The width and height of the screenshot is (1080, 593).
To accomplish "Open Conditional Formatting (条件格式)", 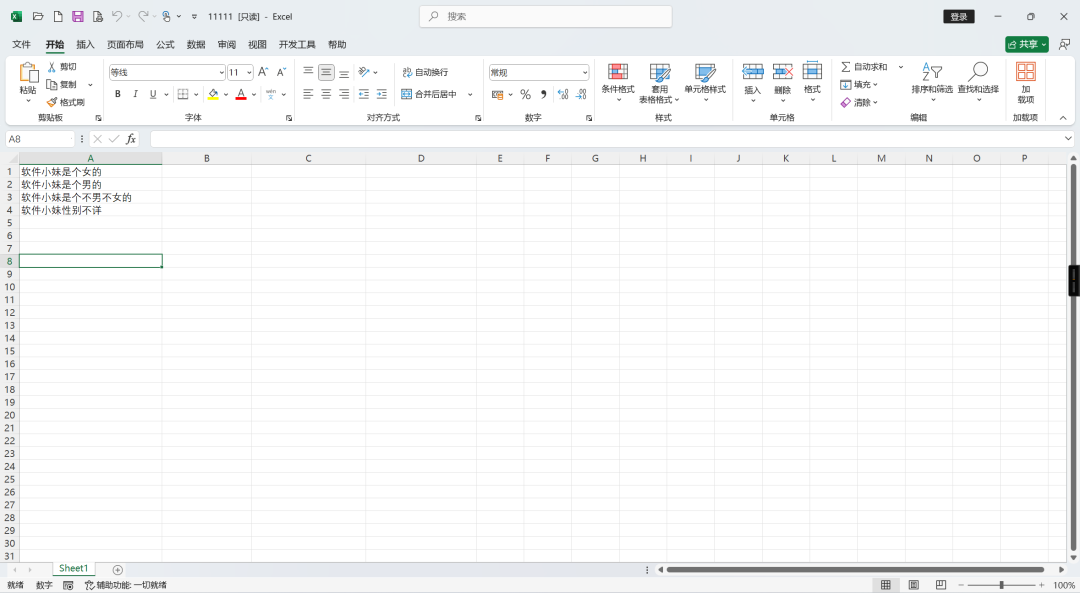I will 618,73.
